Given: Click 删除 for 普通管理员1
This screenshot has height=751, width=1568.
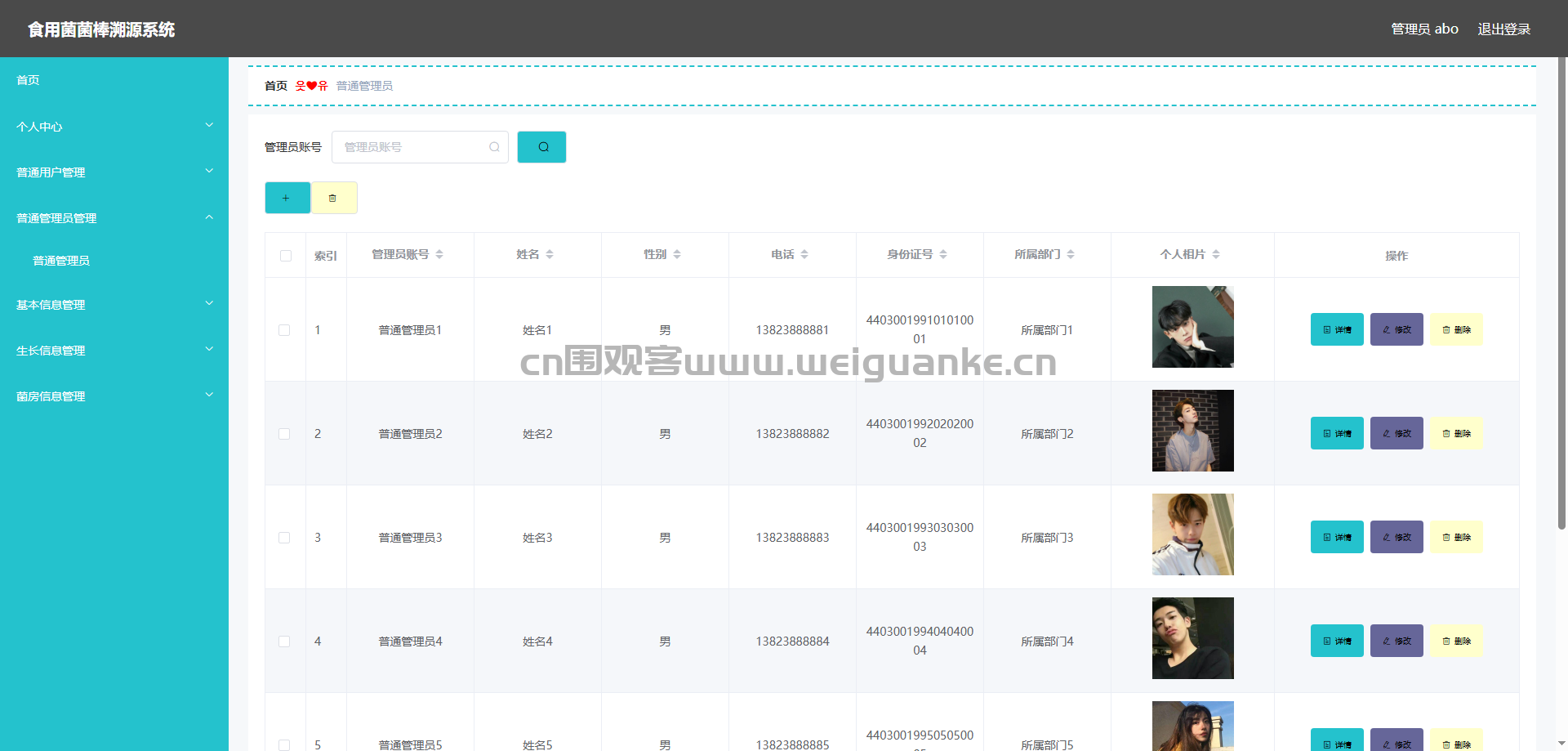Looking at the screenshot, I should (1456, 329).
